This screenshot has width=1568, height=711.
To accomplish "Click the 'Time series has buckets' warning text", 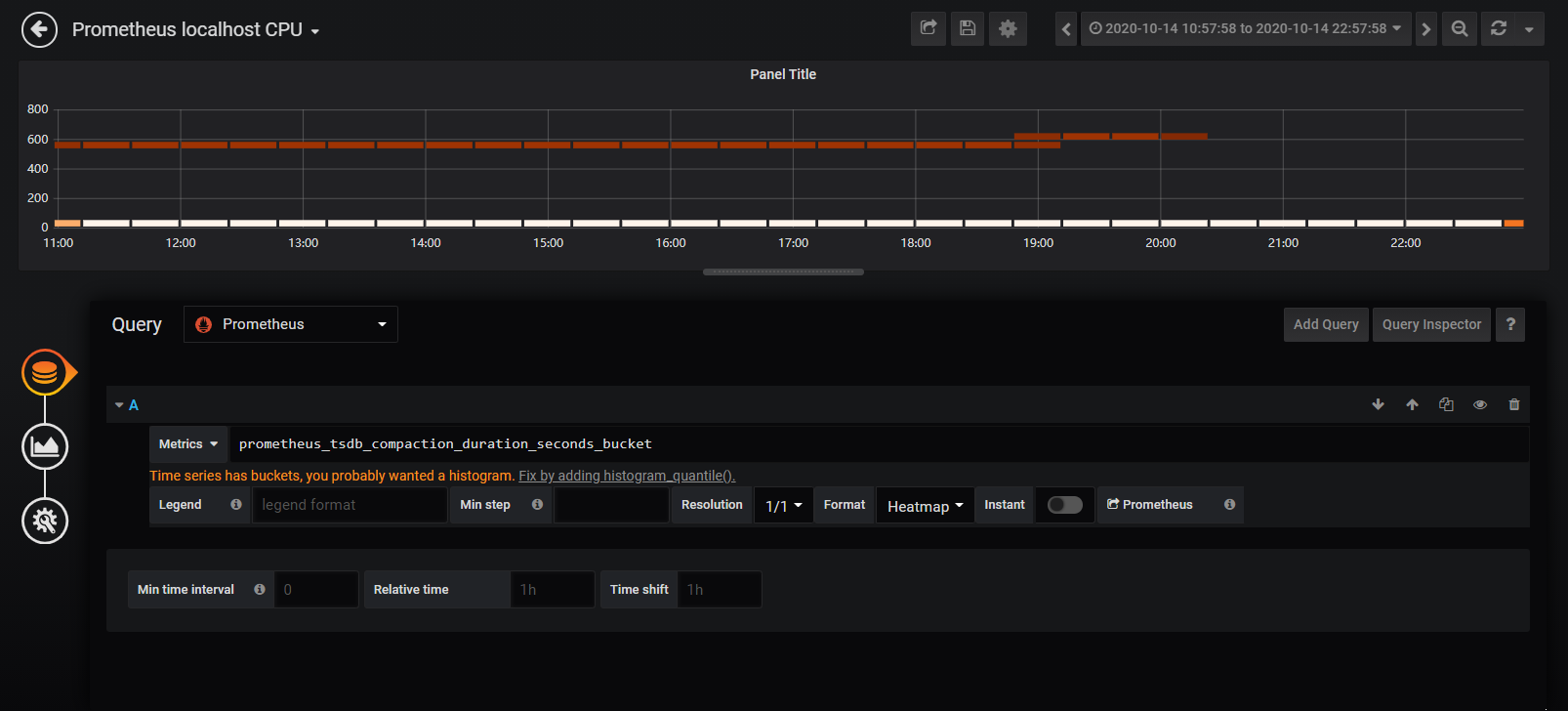I will tap(332, 476).
